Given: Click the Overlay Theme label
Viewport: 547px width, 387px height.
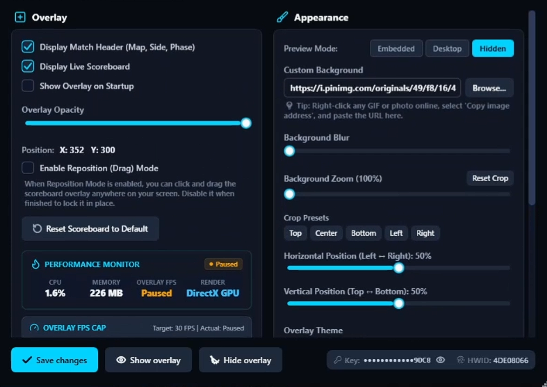Looking at the screenshot, I should coord(313,330).
